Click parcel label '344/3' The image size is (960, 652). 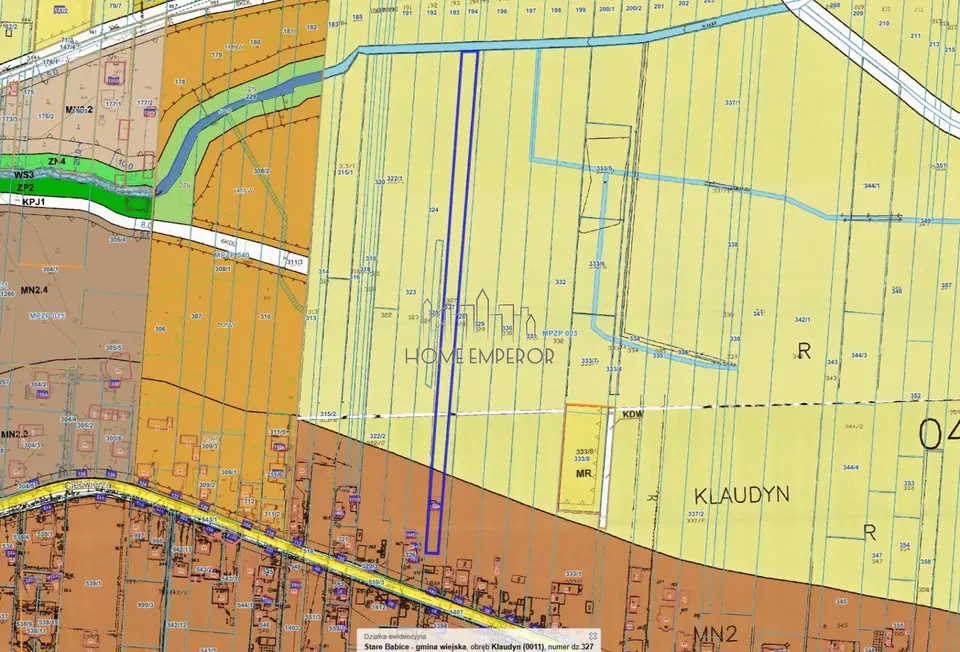pos(859,355)
